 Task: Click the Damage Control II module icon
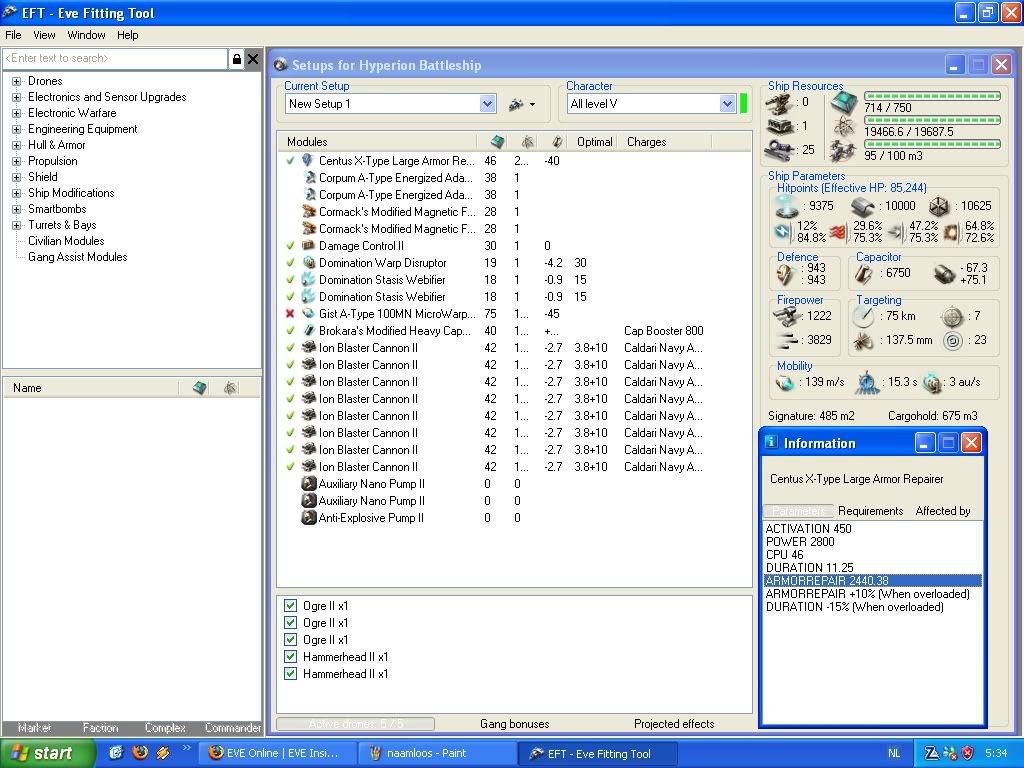click(x=309, y=246)
